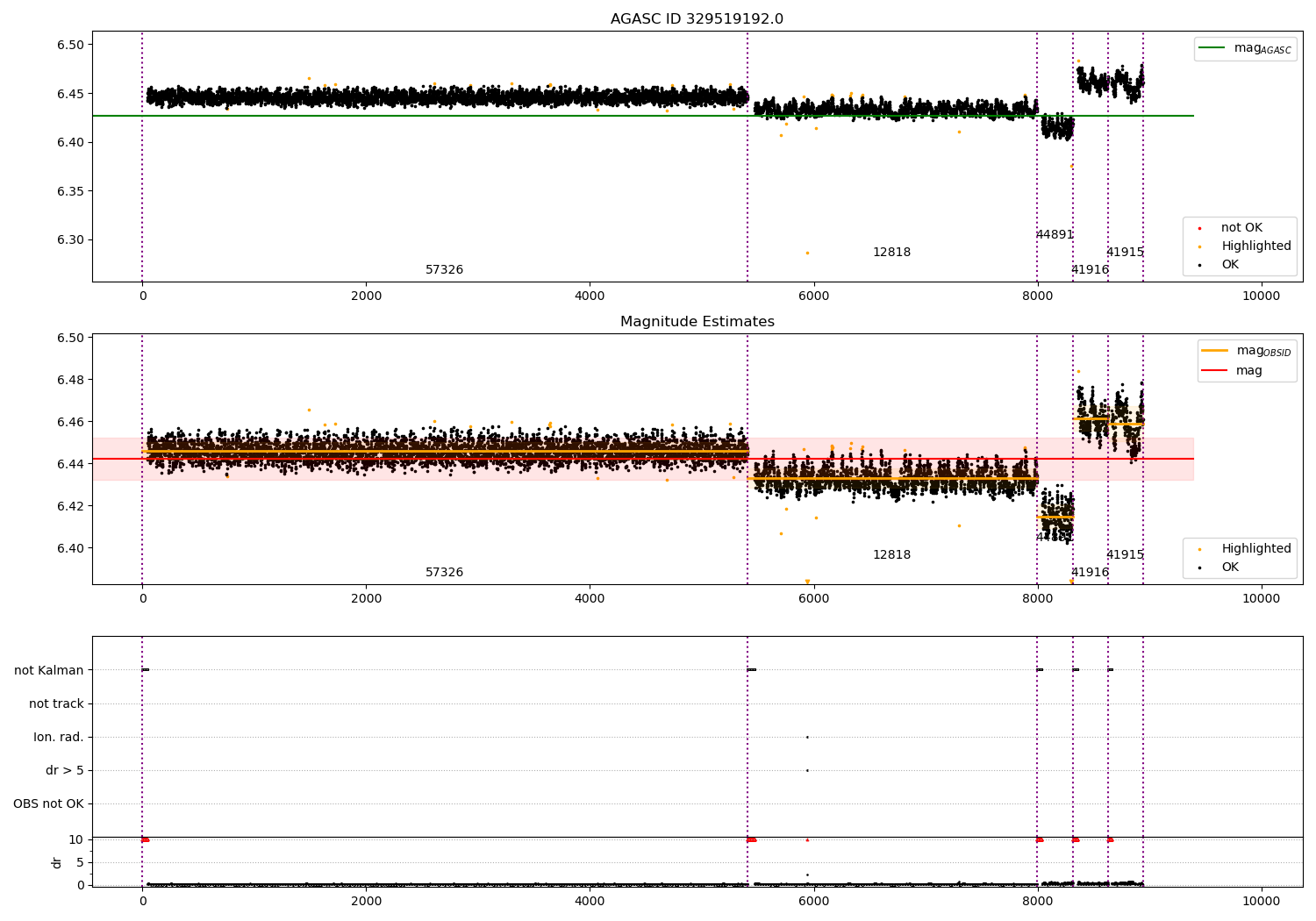Click the orange mag OBSID legend line in middle plot
The height and width of the screenshot is (921, 1316).
(x=1215, y=351)
